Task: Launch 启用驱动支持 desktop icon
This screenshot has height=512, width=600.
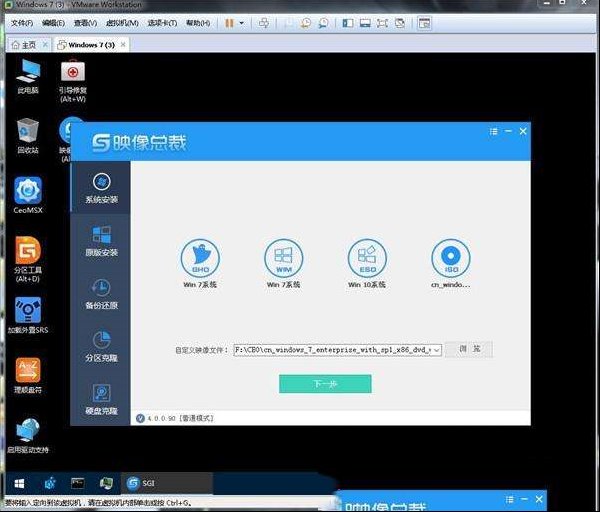Action: click(28, 435)
